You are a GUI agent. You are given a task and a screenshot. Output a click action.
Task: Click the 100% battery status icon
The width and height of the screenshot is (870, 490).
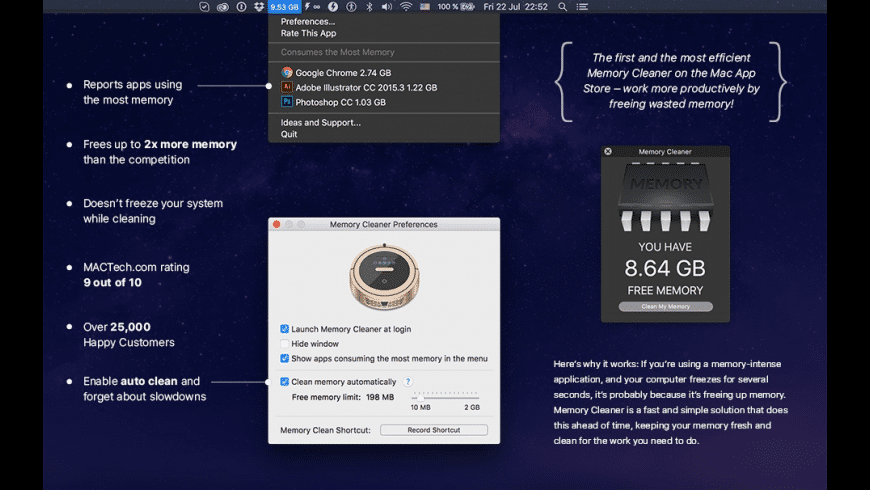[x=456, y=7]
